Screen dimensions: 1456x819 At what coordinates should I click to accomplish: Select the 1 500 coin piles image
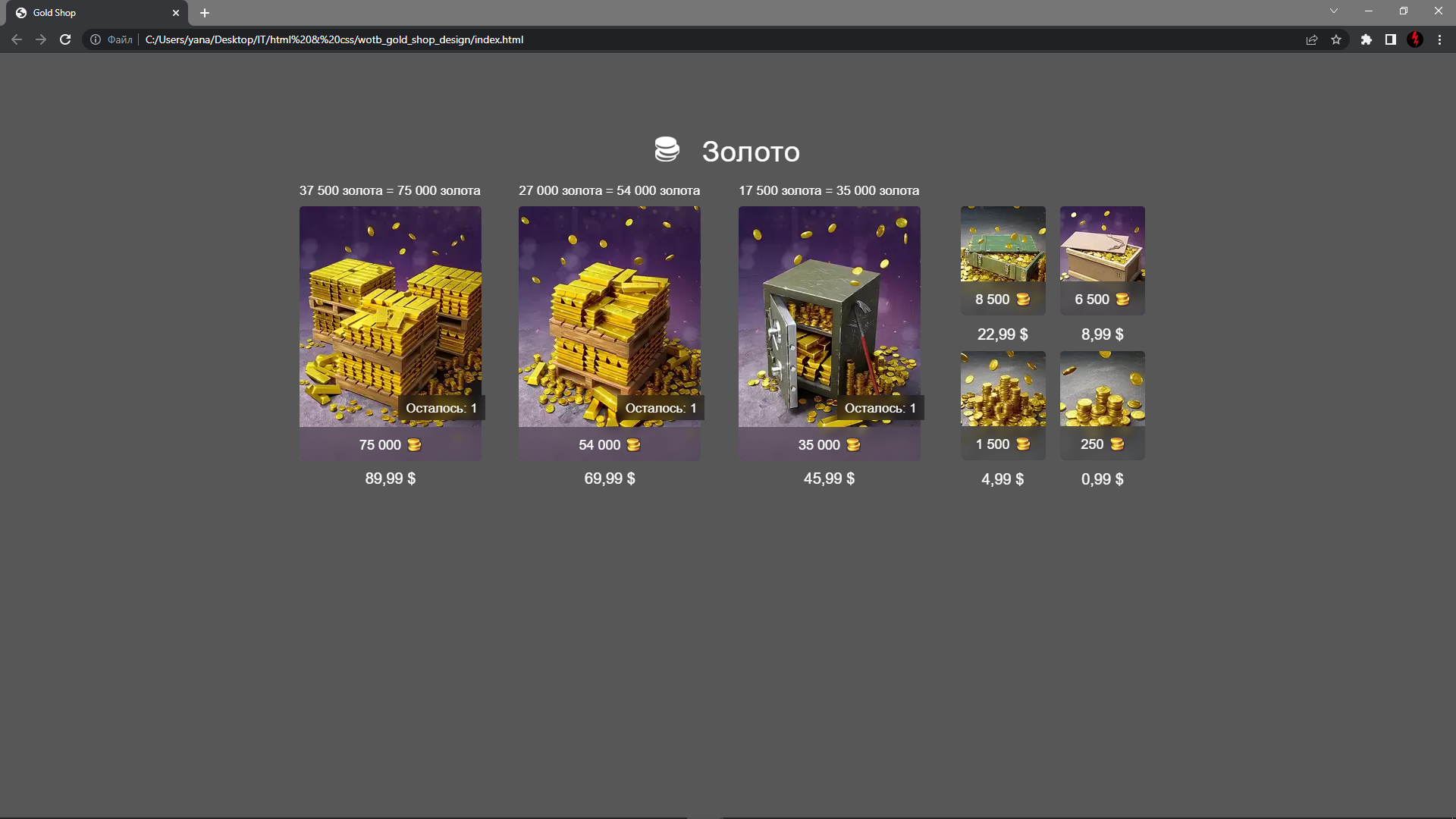(x=1003, y=388)
